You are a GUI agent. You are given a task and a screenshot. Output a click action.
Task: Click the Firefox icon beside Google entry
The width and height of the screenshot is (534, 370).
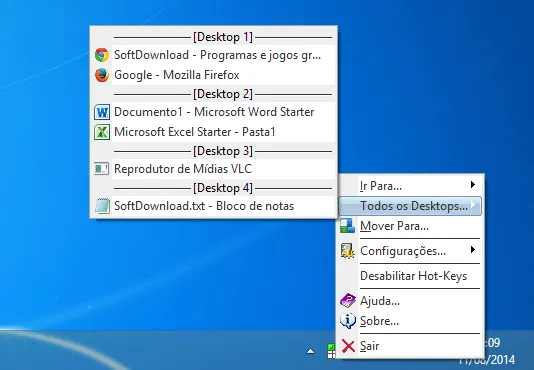(102, 75)
